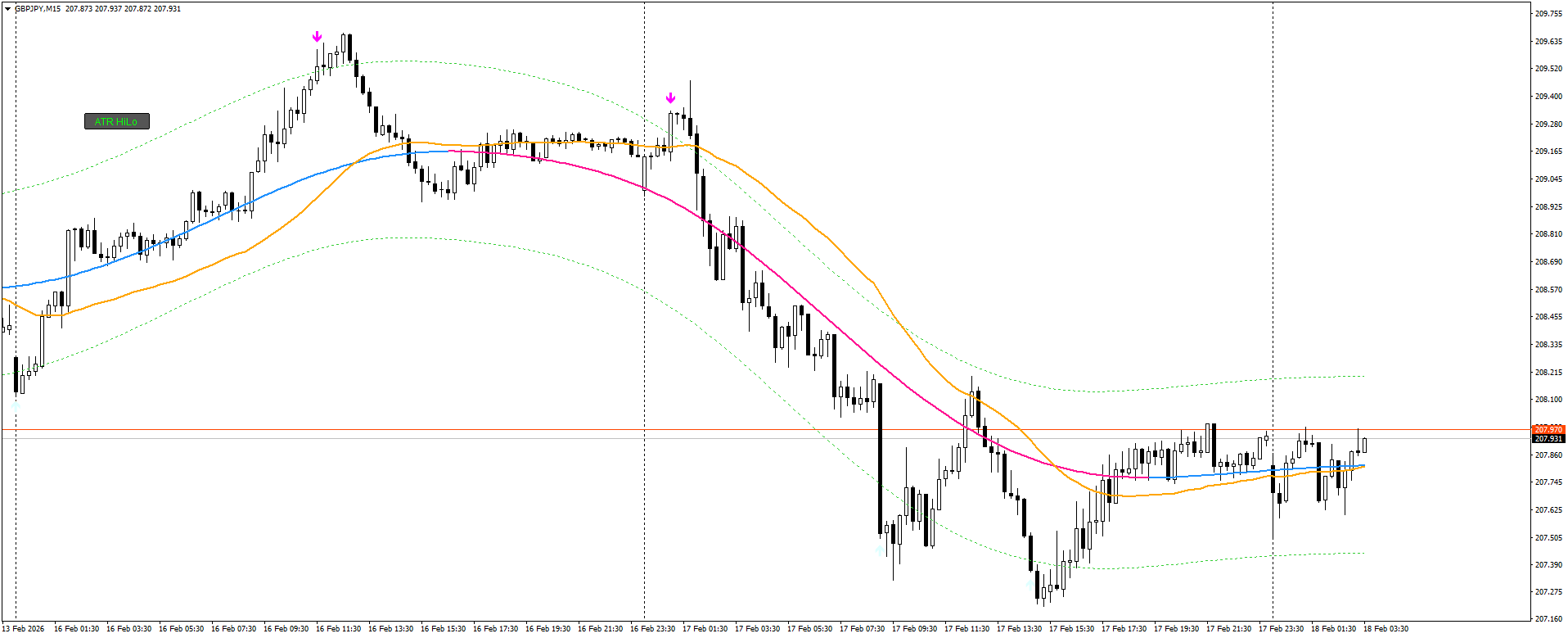The height and width of the screenshot is (638, 1568).
Task: Click the 208.335 price axis label
Action: [1548, 344]
